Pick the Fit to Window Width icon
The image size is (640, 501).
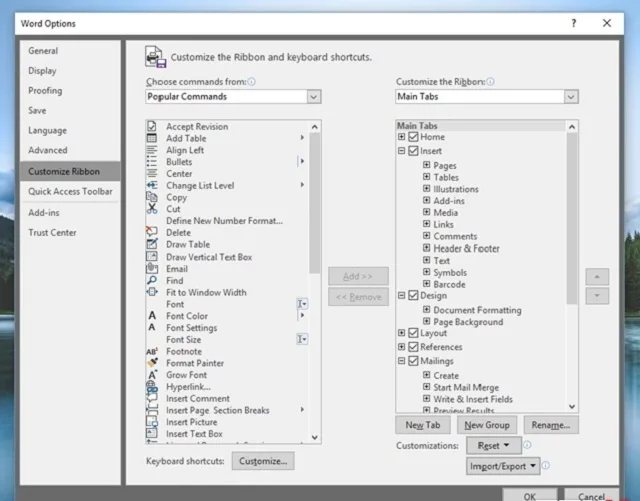click(x=152, y=292)
